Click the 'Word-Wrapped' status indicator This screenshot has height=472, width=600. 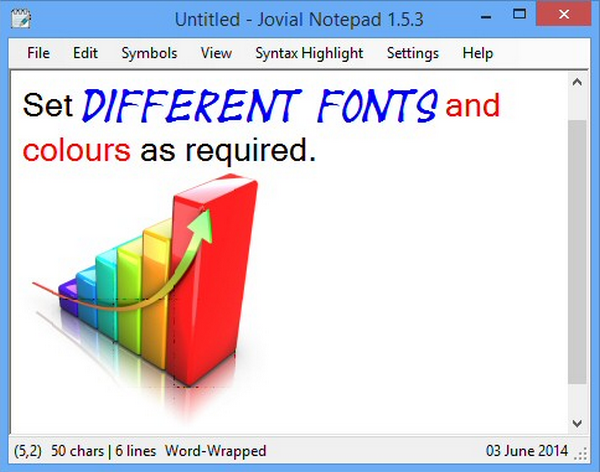(215, 451)
